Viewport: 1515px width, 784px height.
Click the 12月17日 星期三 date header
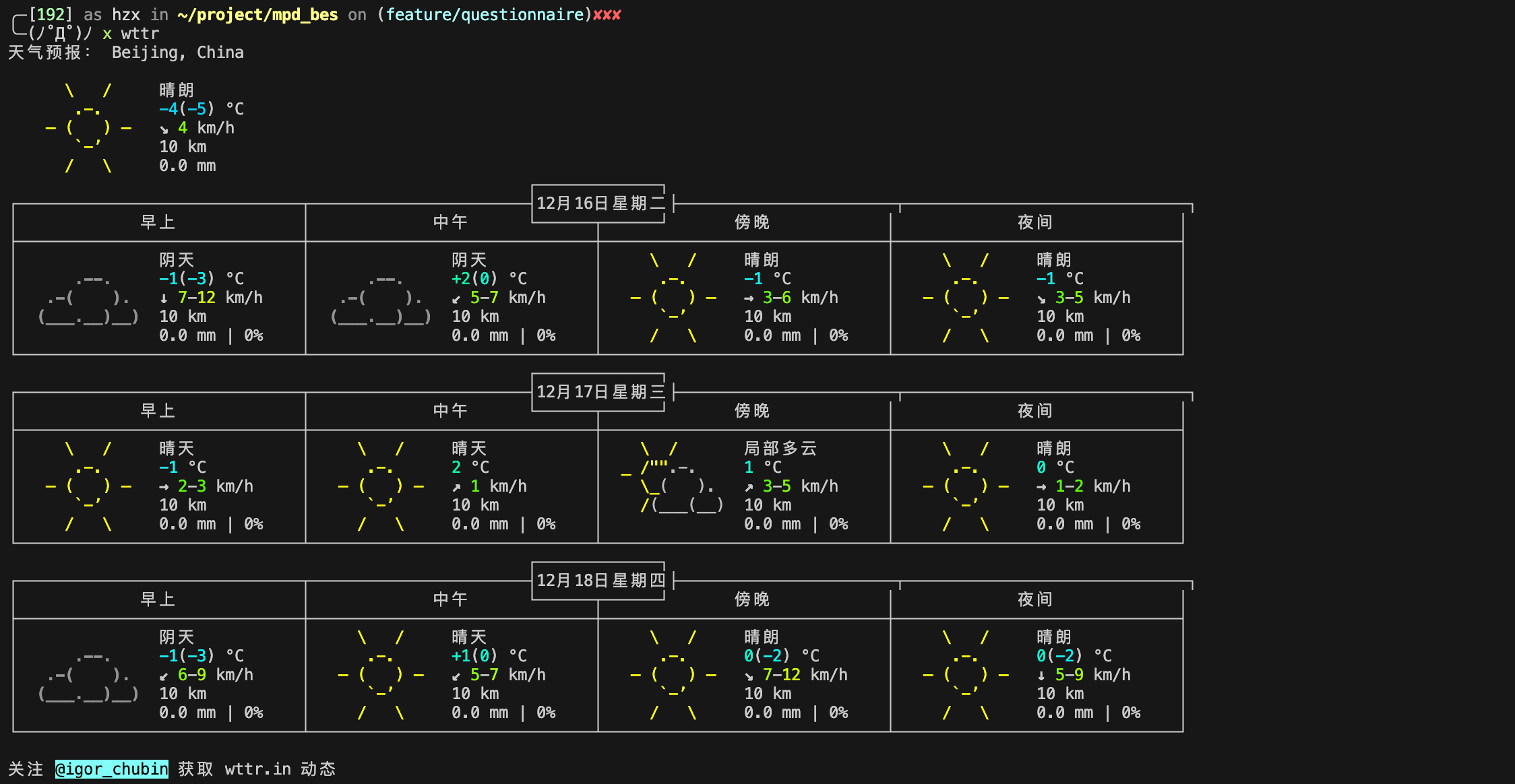(x=600, y=392)
